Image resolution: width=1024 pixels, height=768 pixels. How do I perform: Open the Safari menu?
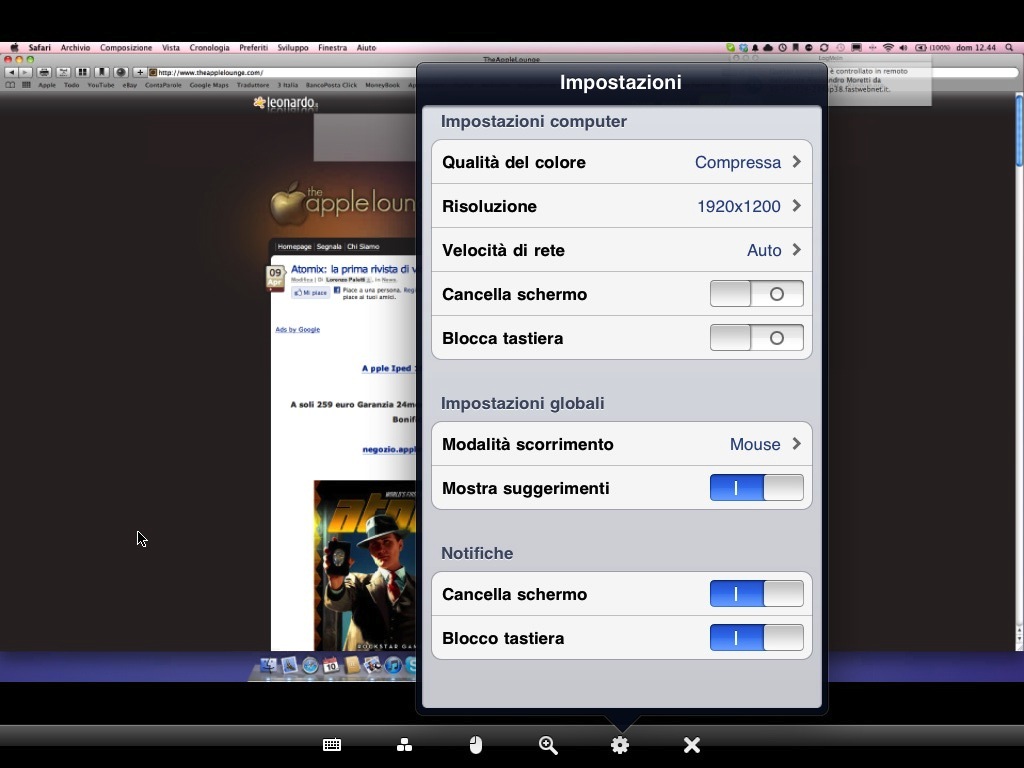39,48
